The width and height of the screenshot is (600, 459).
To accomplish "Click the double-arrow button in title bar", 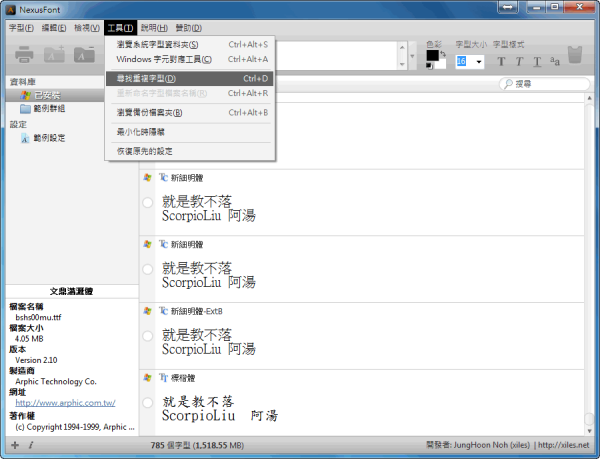I will click(x=508, y=7).
